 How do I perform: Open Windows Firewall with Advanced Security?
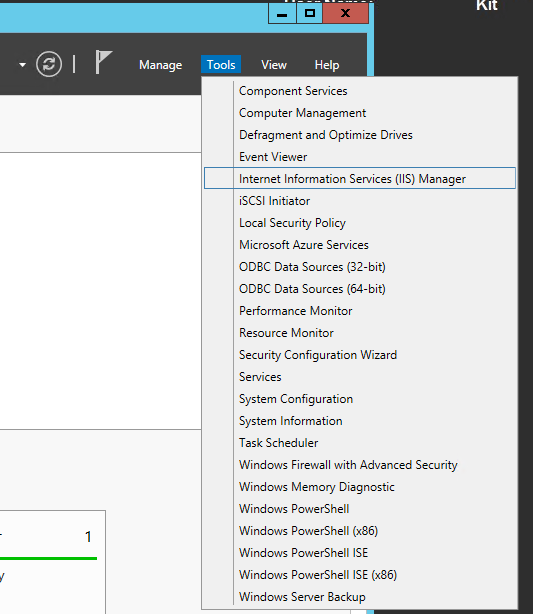click(360, 465)
